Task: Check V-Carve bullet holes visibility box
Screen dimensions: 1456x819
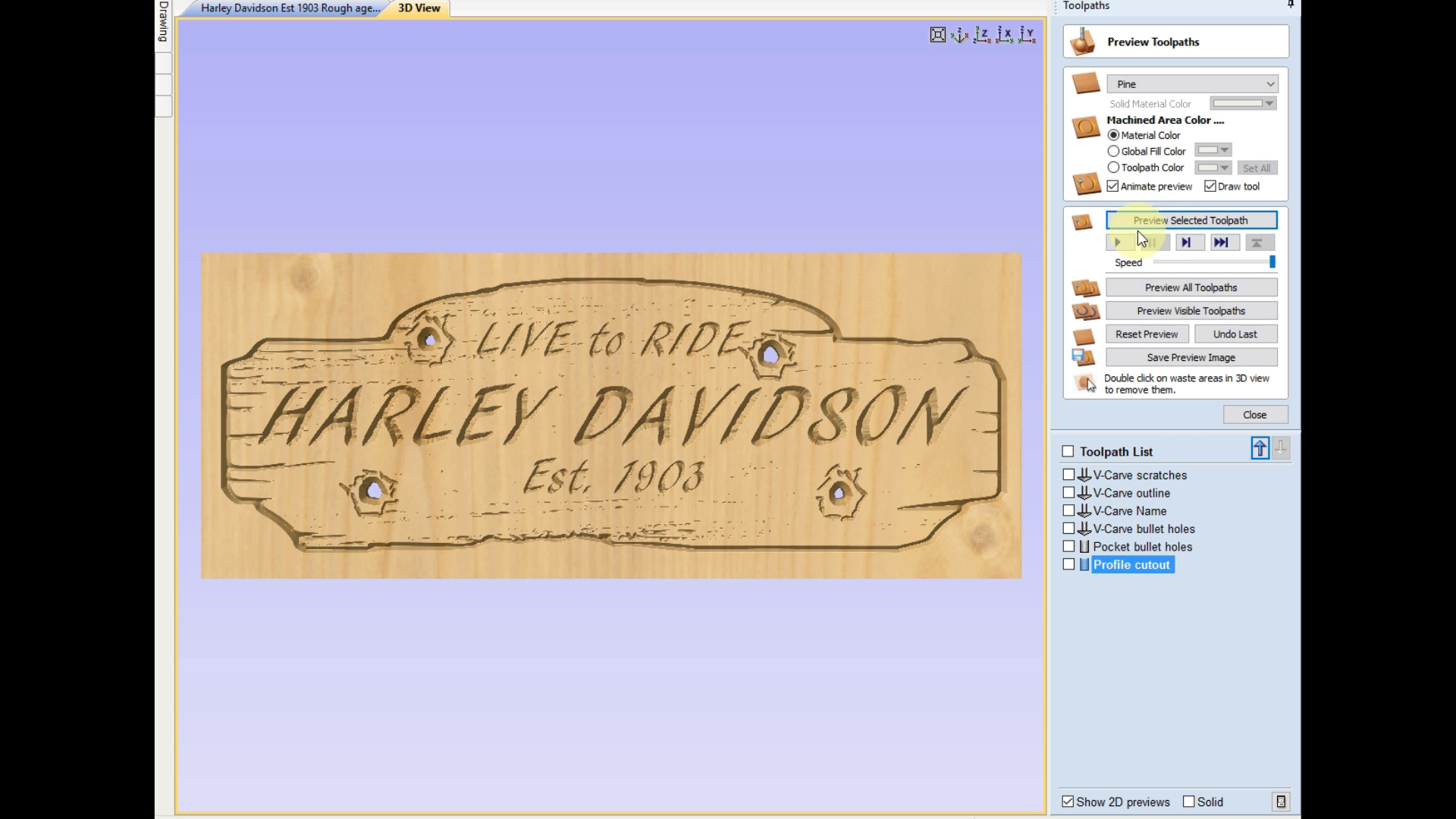Action: 1068,529
